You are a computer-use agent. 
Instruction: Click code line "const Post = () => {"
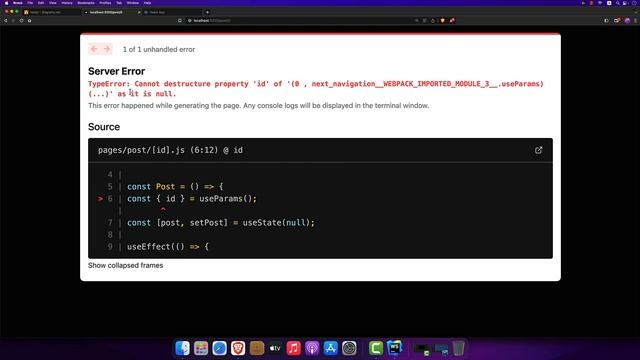point(175,187)
